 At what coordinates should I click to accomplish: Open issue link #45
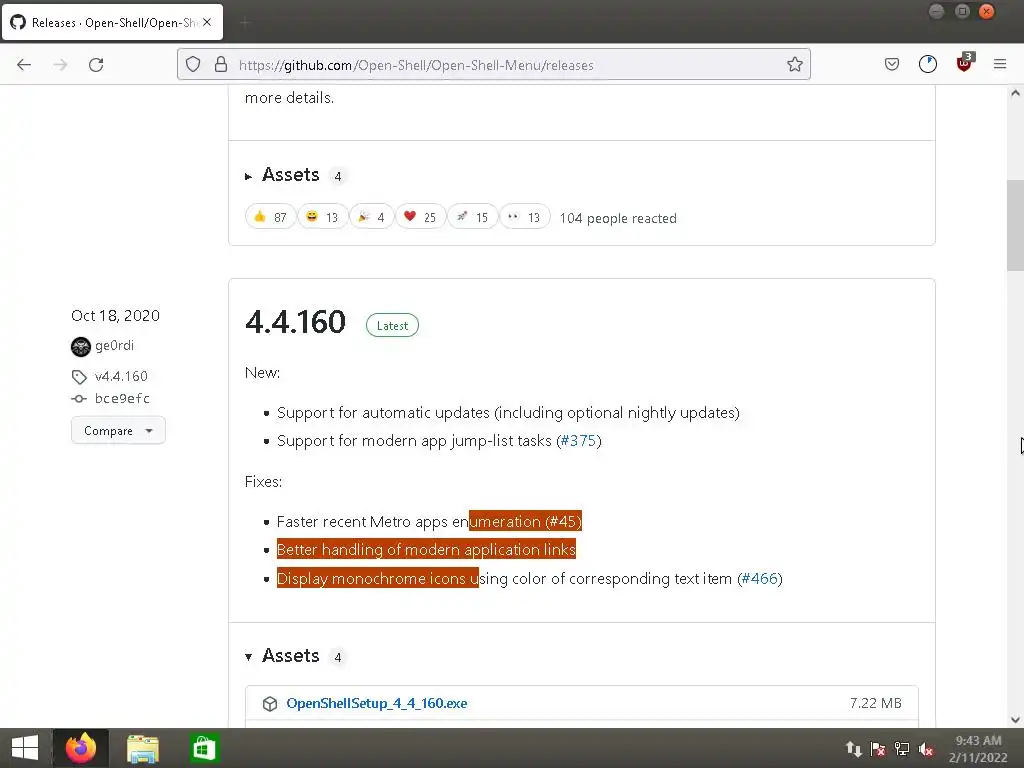point(563,522)
